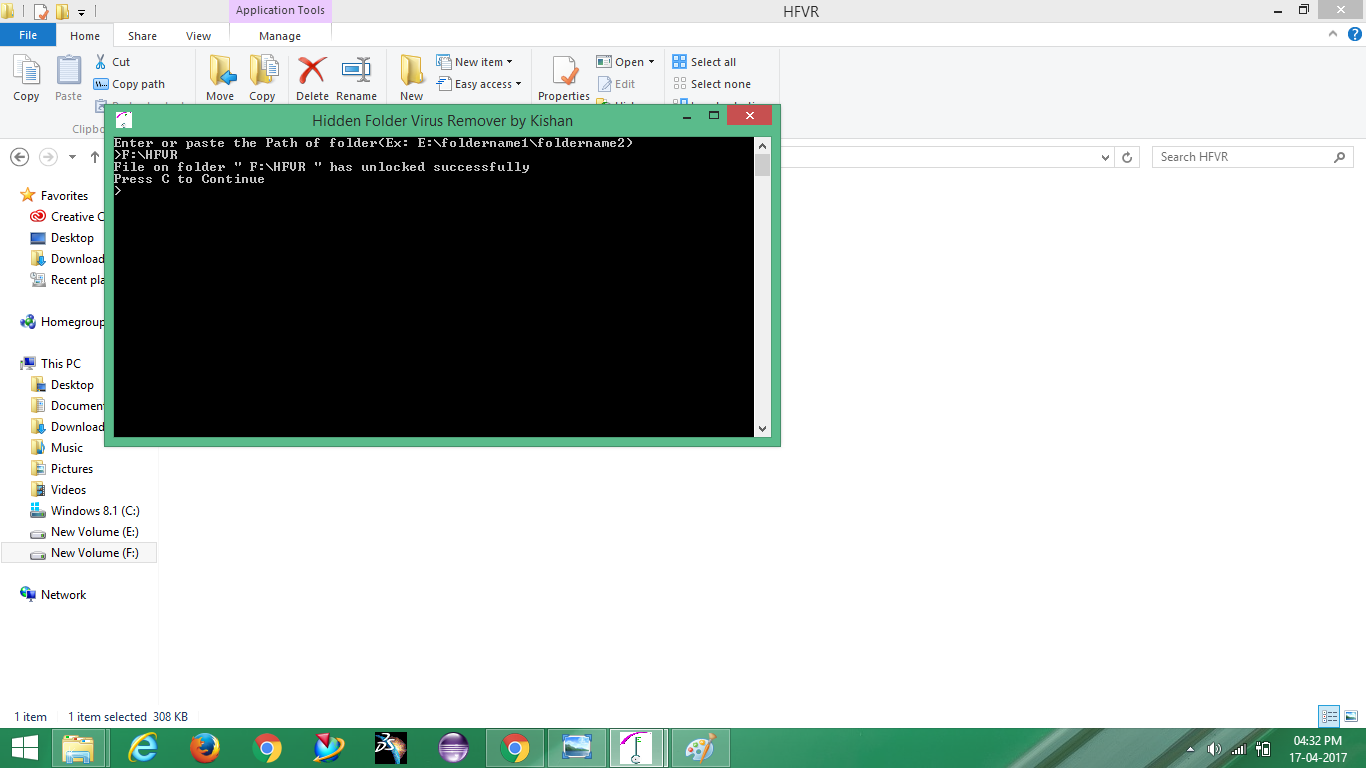Expand the Open button dropdown arrow

tap(651, 62)
